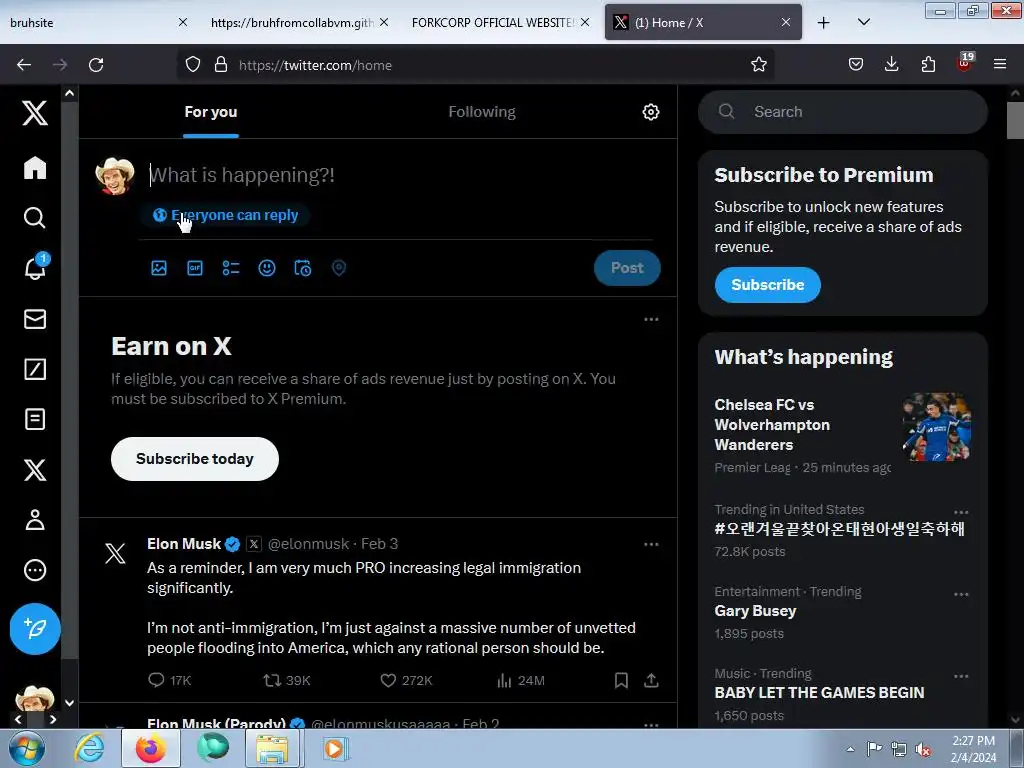Share Elon Musk's post
The image size is (1024, 768).
(x=651, y=680)
